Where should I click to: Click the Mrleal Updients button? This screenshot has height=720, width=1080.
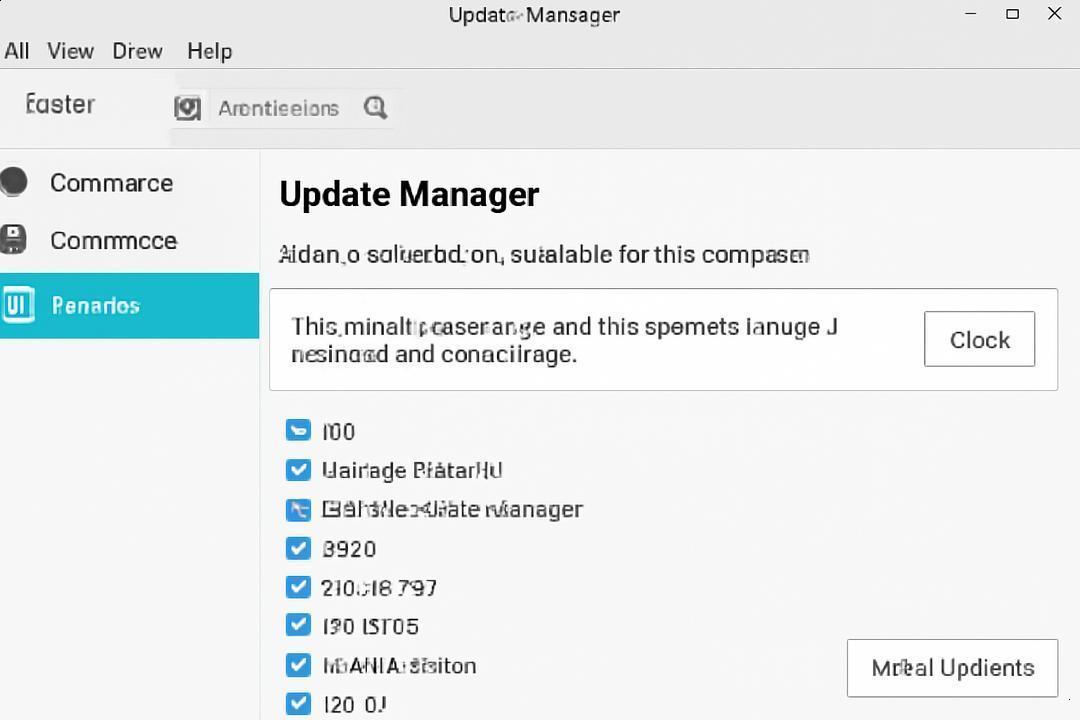click(953, 668)
